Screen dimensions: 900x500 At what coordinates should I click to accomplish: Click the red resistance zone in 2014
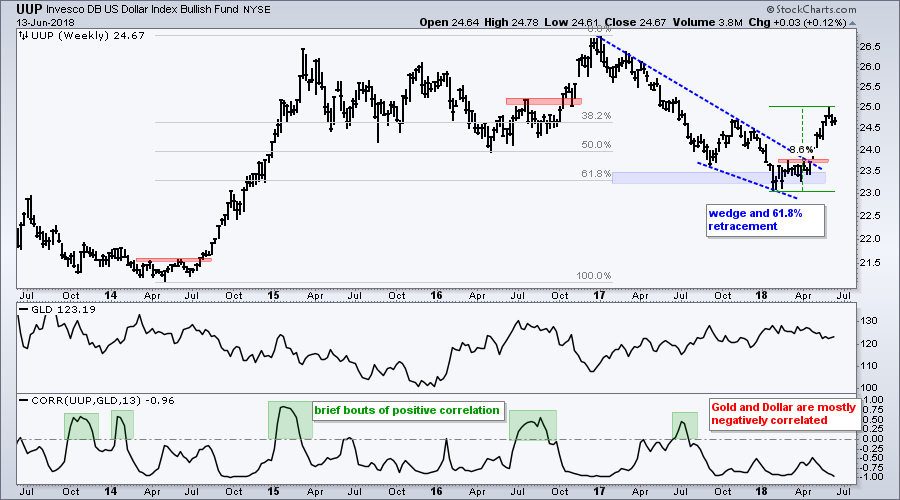[173, 260]
